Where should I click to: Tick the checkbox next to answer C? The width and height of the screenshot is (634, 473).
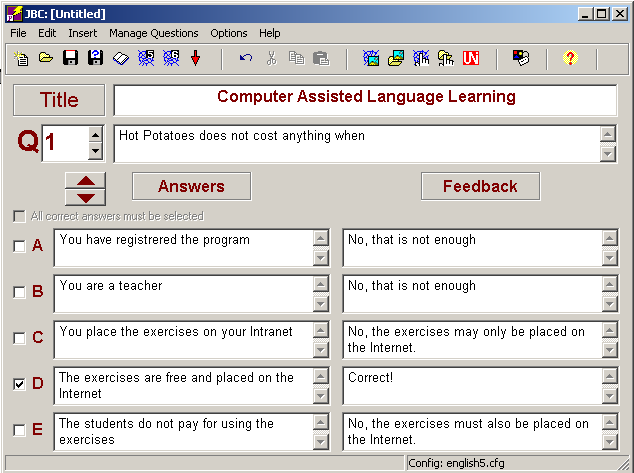[19, 338]
